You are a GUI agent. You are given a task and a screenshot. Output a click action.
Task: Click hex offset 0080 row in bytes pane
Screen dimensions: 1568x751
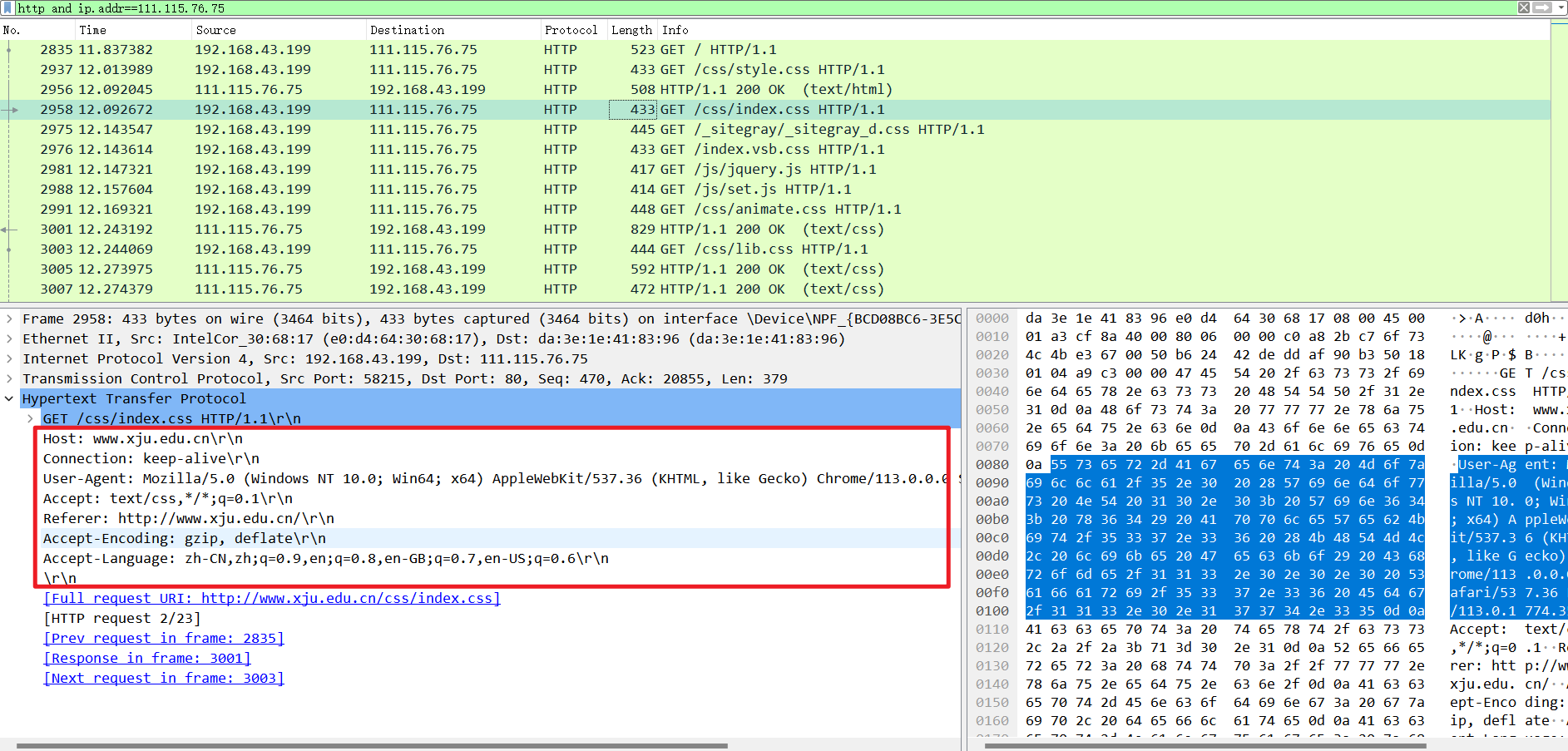pos(992,465)
